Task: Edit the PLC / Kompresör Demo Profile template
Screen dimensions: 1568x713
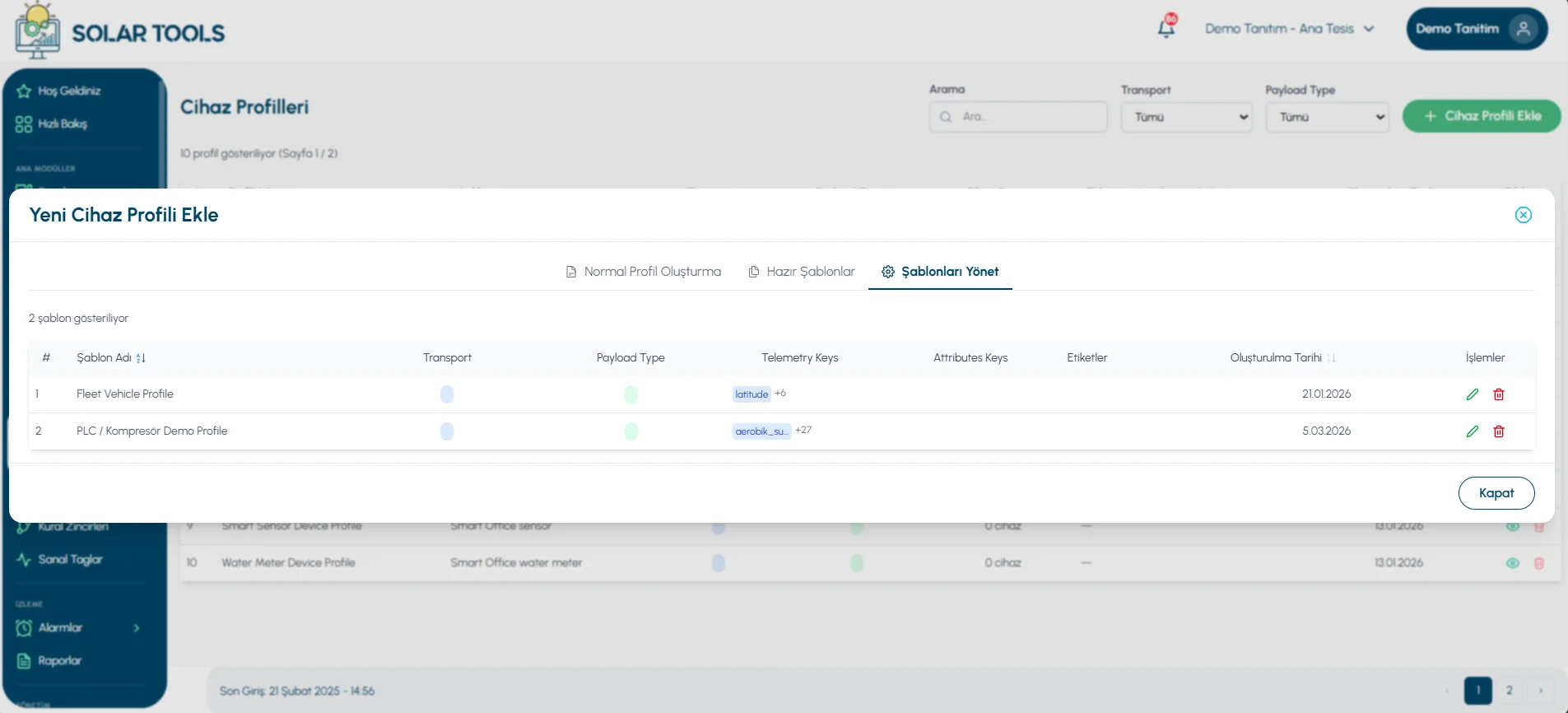Action: point(1473,431)
